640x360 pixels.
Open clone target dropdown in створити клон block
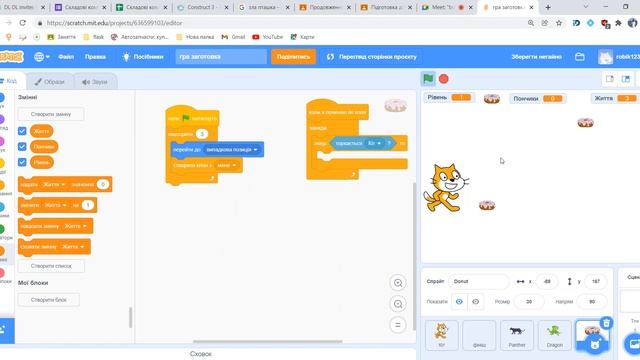(x=227, y=165)
